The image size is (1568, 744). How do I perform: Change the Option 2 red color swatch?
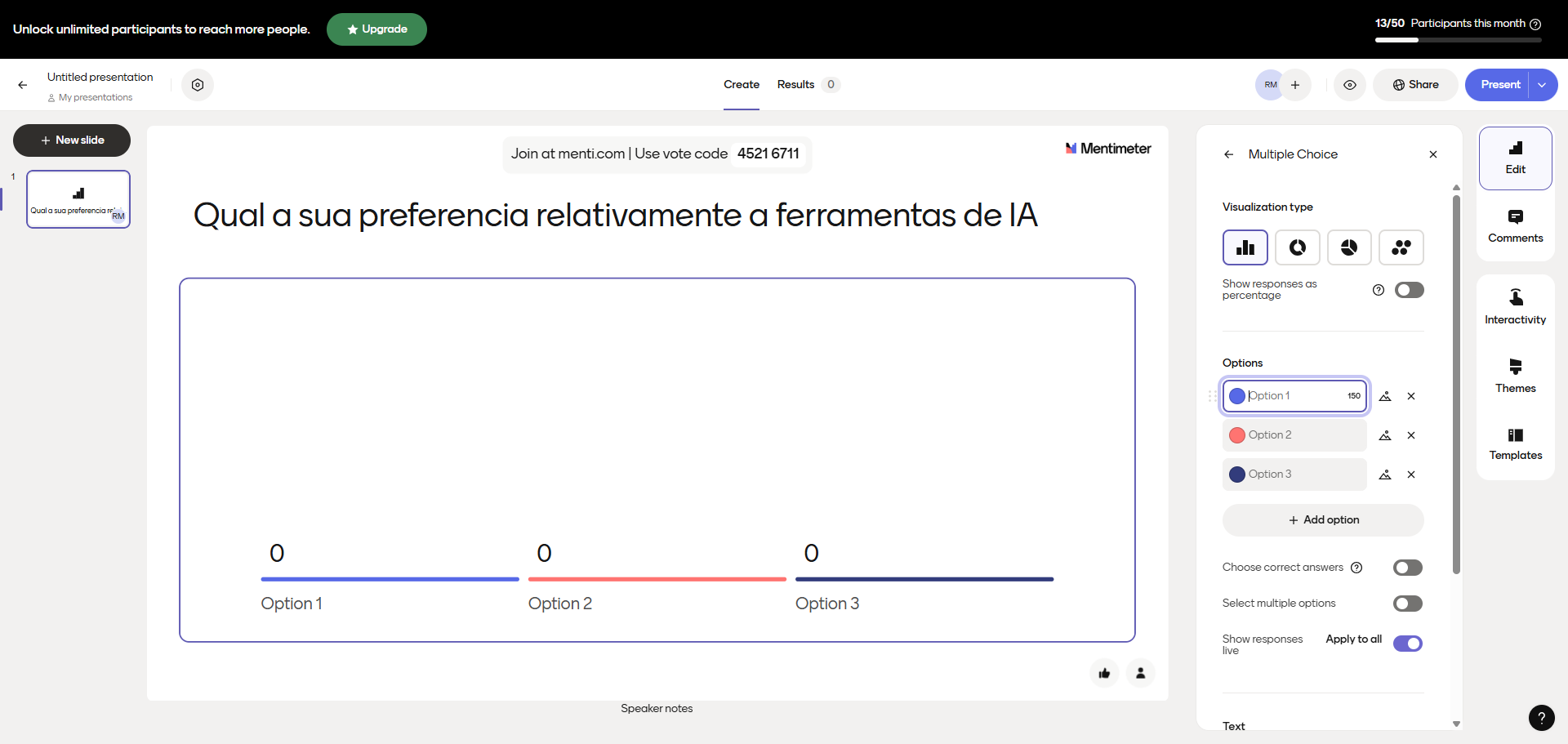pyautogui.click(x=1237, y=435)
